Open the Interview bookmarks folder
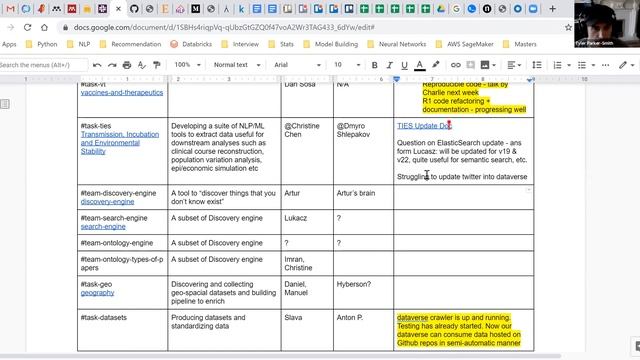This screenshot has height=360, width=640. 240,44
